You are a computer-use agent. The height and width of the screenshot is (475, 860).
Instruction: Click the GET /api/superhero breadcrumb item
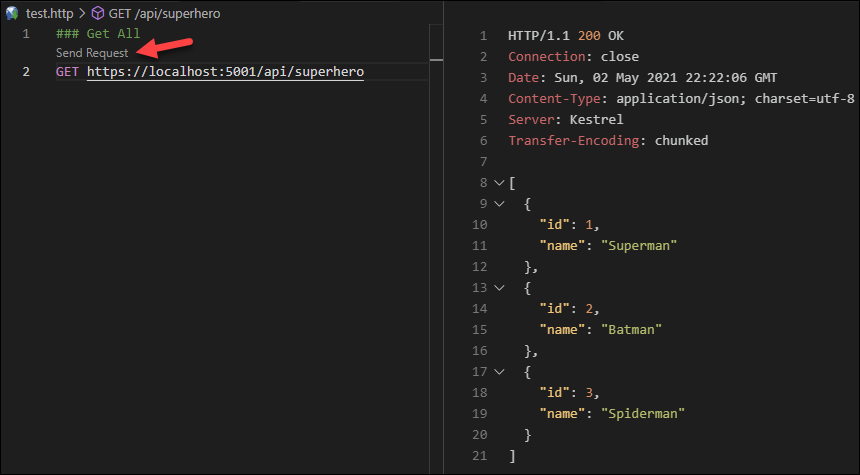click(x=165, y=13)
